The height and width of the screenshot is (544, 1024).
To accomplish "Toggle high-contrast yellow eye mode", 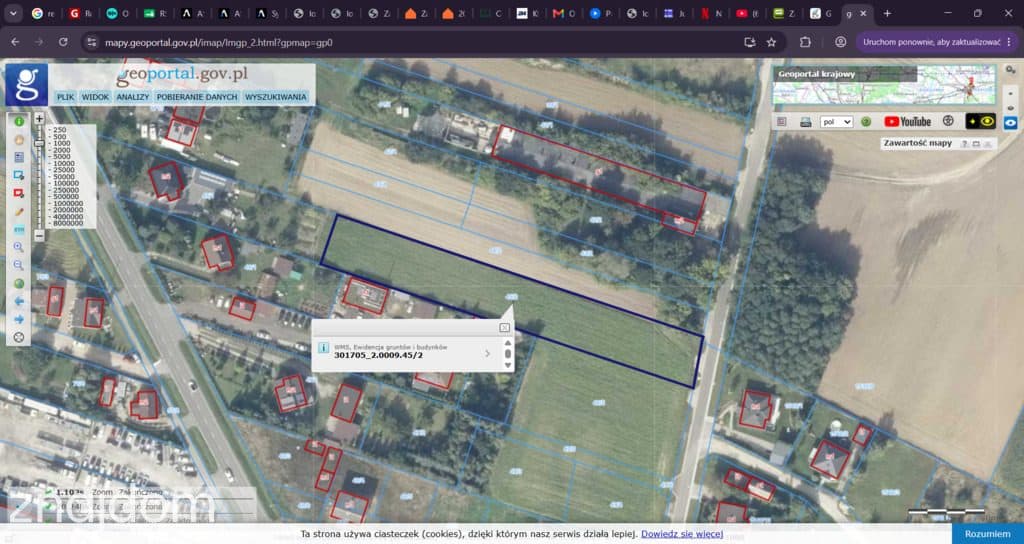I will coord(980,121).
